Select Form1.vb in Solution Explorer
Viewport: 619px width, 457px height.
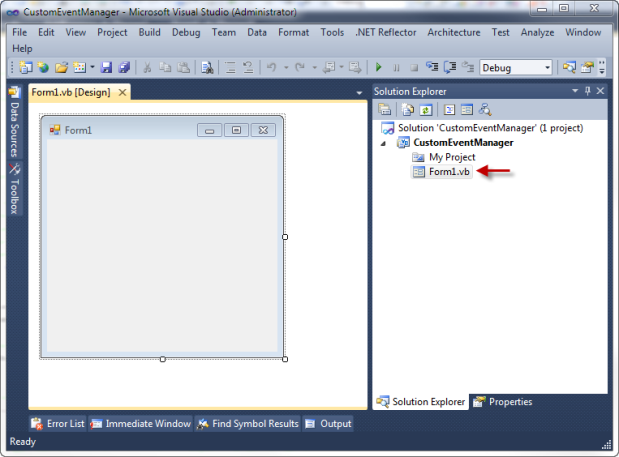tap(449, 172)
